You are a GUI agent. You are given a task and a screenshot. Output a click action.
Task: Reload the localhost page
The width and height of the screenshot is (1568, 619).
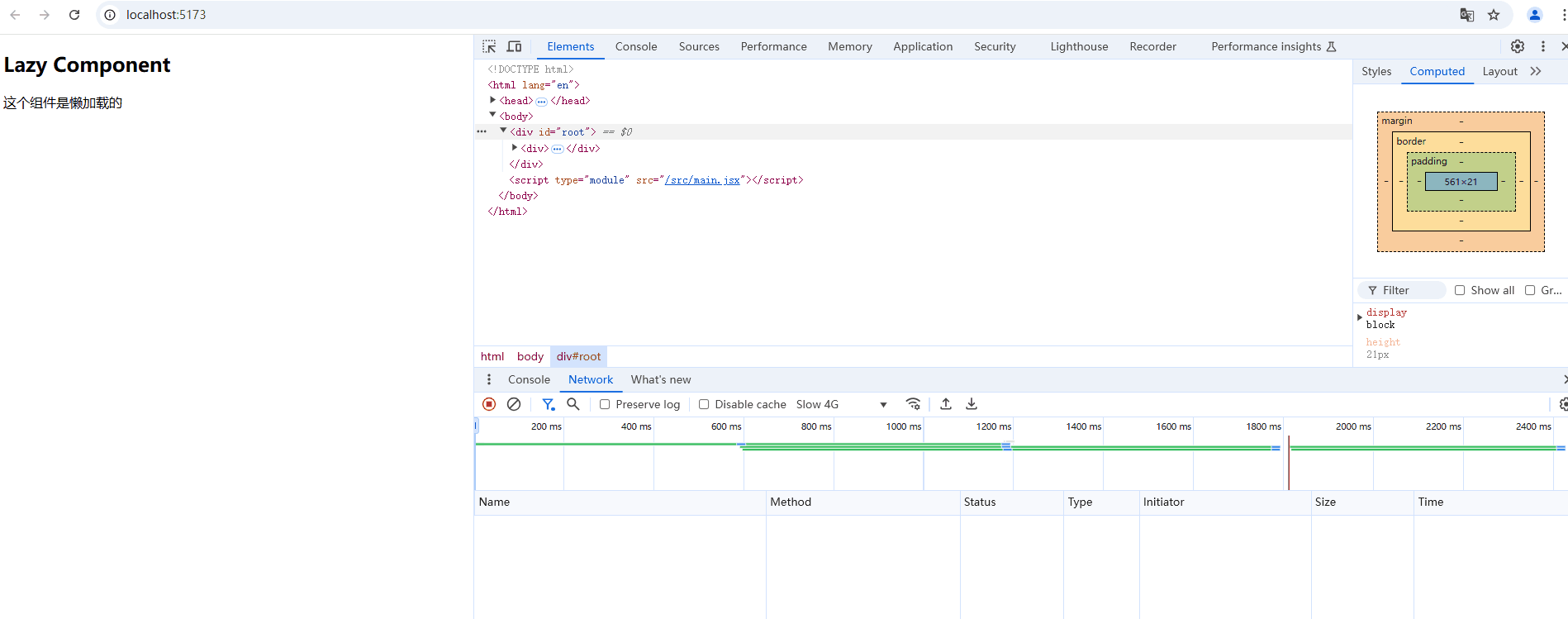(x=74, y=15)
